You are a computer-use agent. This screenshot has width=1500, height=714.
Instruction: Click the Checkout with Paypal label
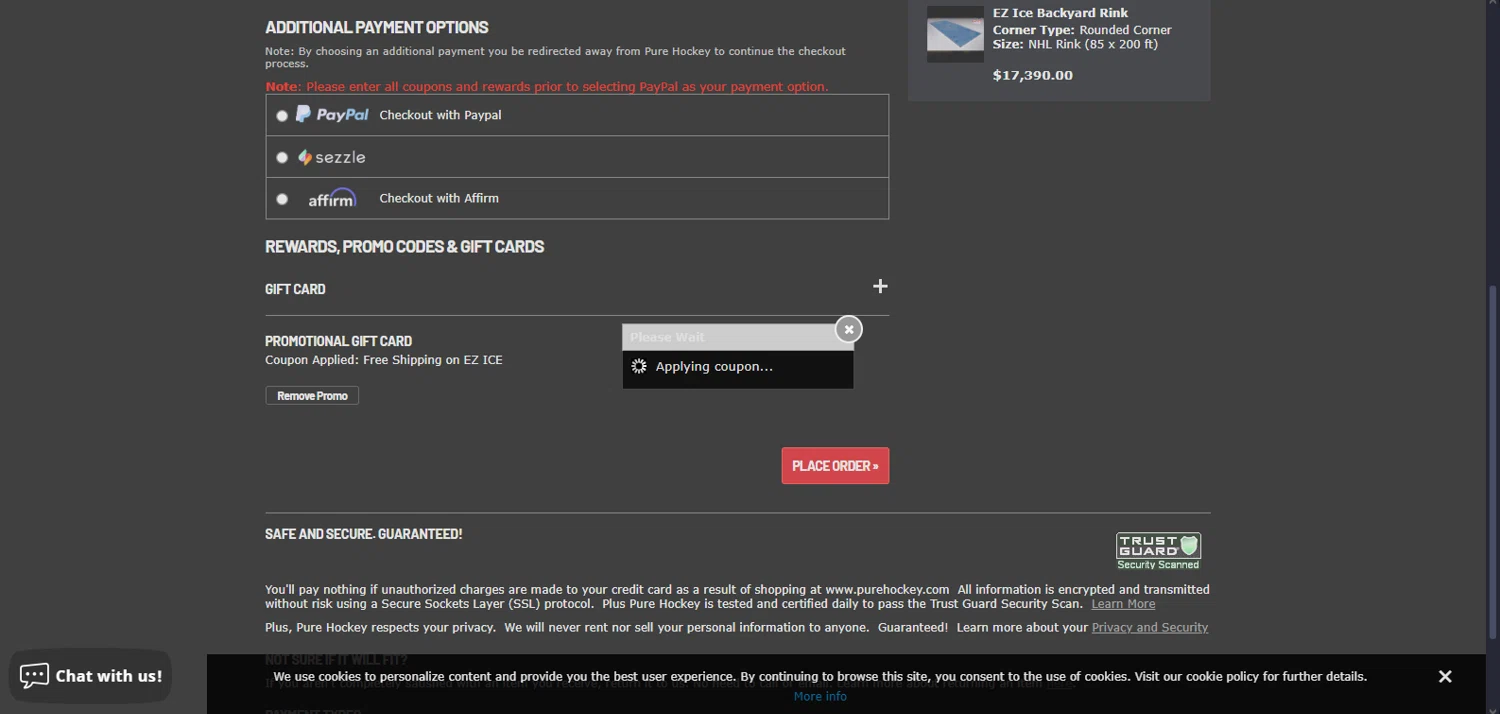coord(440,115)
